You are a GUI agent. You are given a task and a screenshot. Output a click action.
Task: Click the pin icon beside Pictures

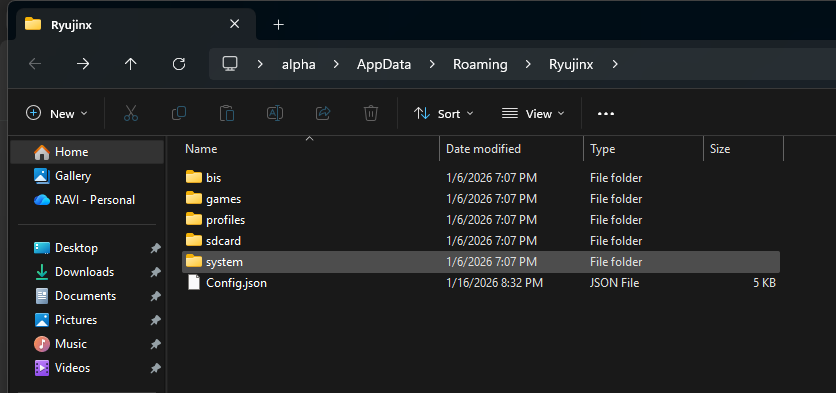[x=155, y=320]
